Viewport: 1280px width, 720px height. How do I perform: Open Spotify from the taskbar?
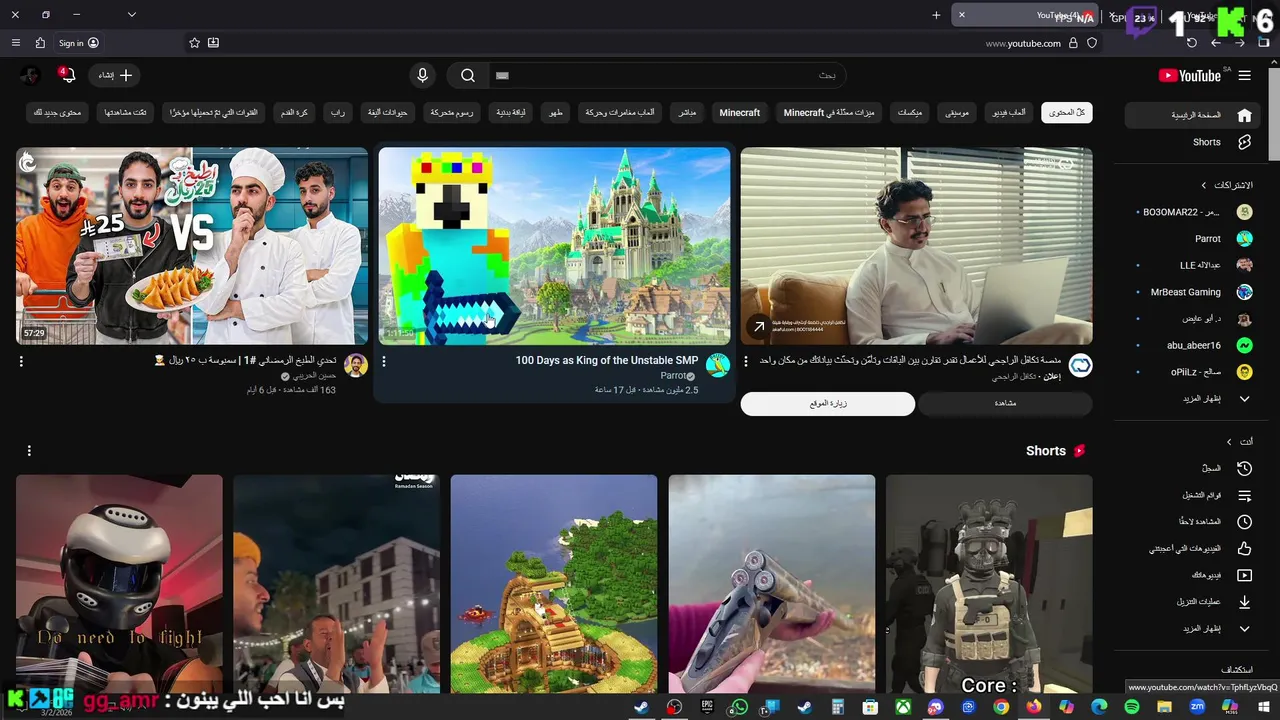[x=1132, y=707]
